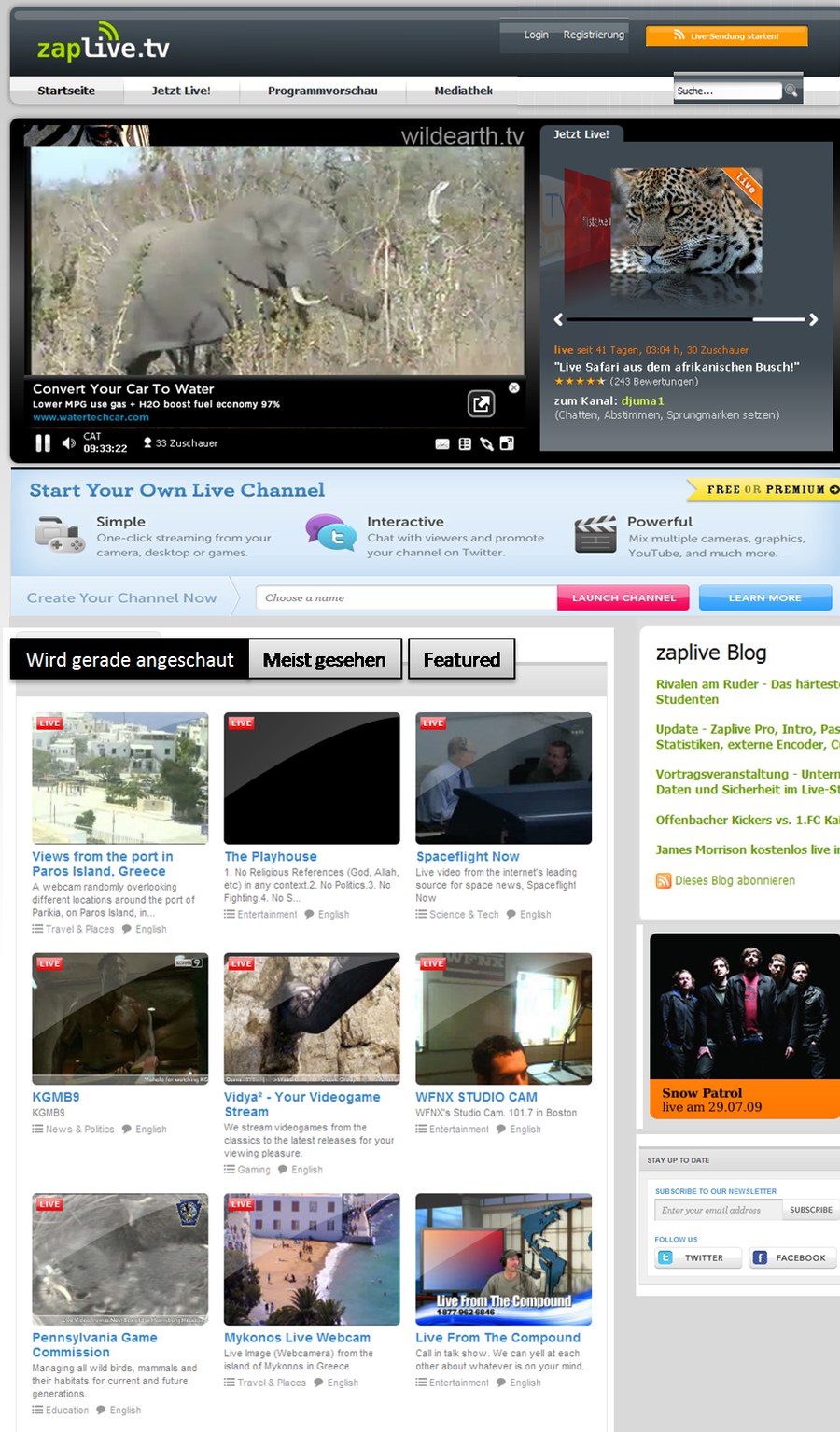Open WFNX STUDIO CAM title link
The width and height of the screenshot is (840, 1432).
point(477,1097)
